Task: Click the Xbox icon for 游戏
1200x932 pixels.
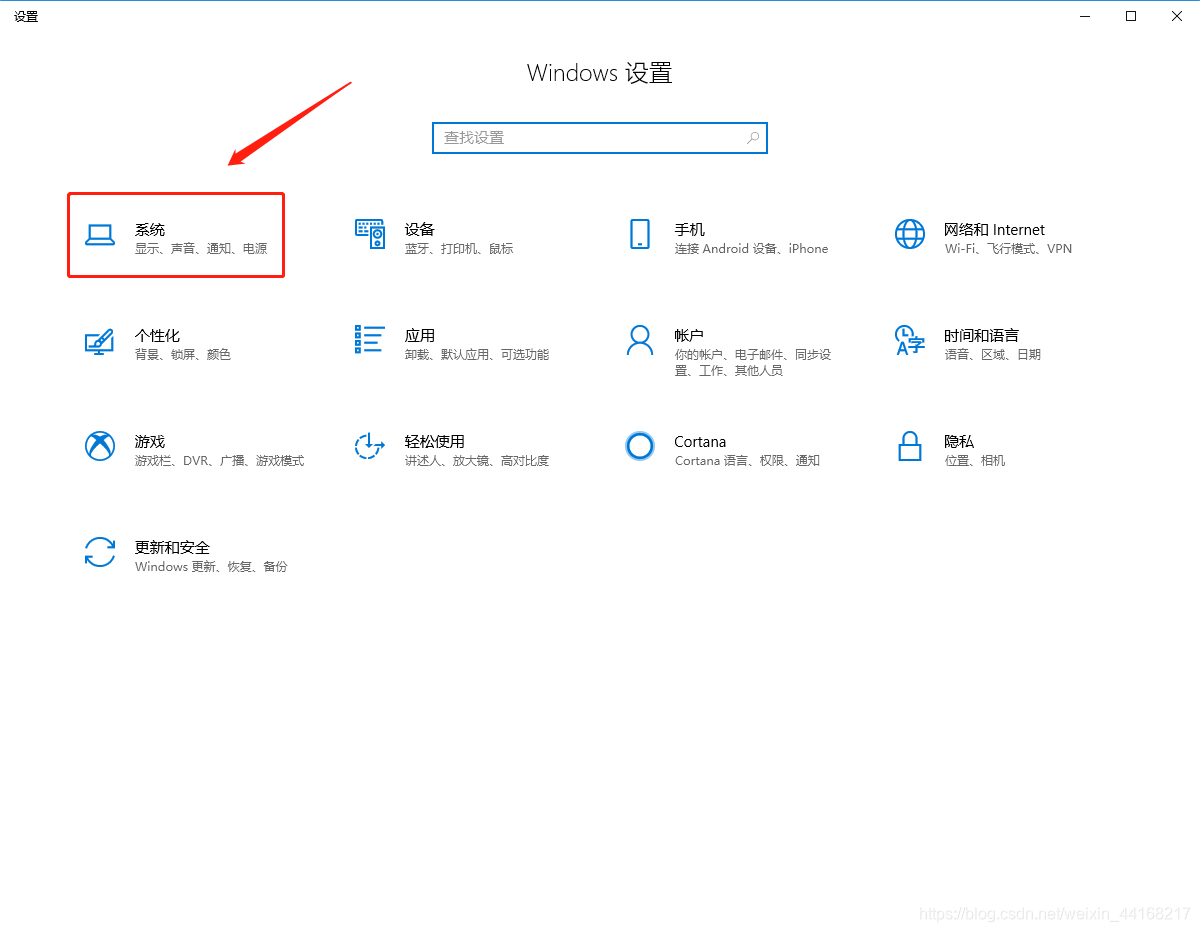Action: coord(99,446)
